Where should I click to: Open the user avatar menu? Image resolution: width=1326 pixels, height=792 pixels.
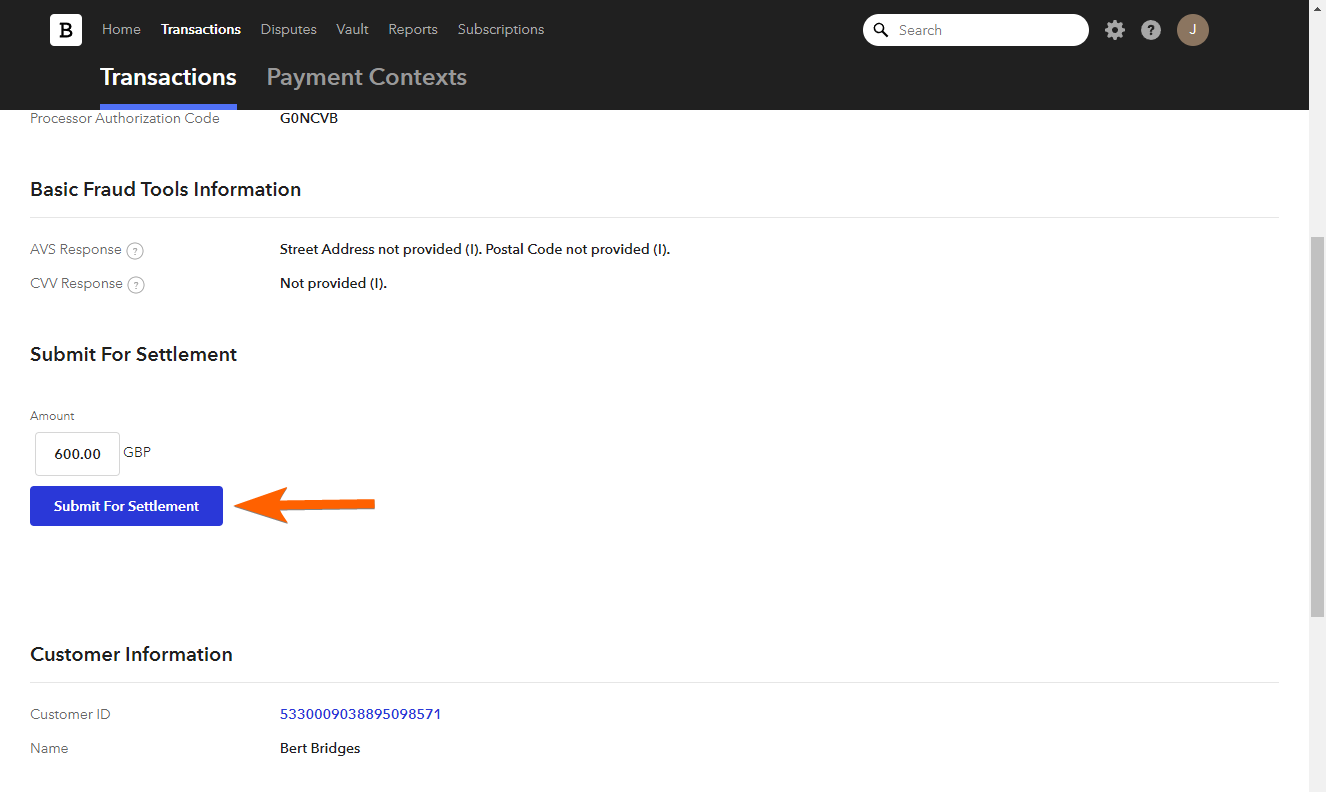click(x=1193, y=30)
